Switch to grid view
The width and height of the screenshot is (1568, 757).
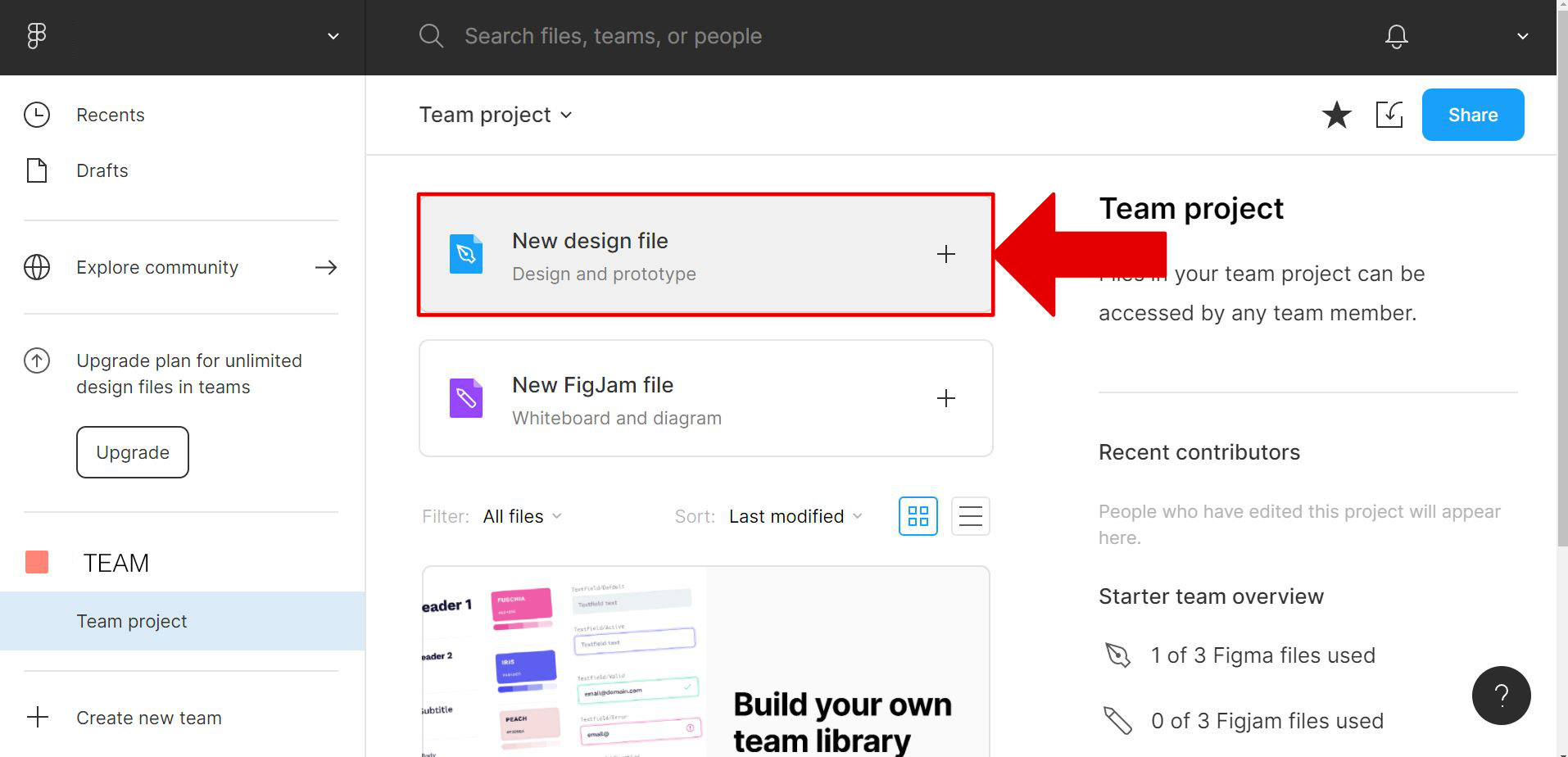coord(918,516)
